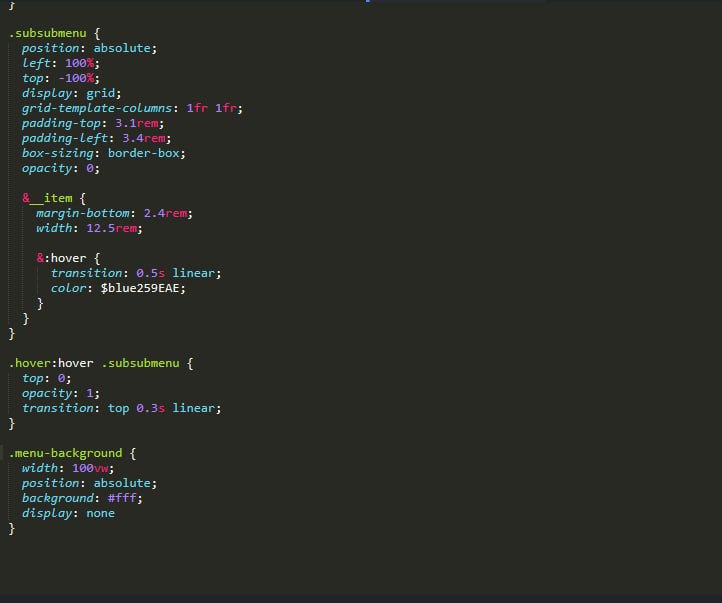Click the '.subsubmenu {' selector line
The image size is (722, 603).
click(54, 33)
